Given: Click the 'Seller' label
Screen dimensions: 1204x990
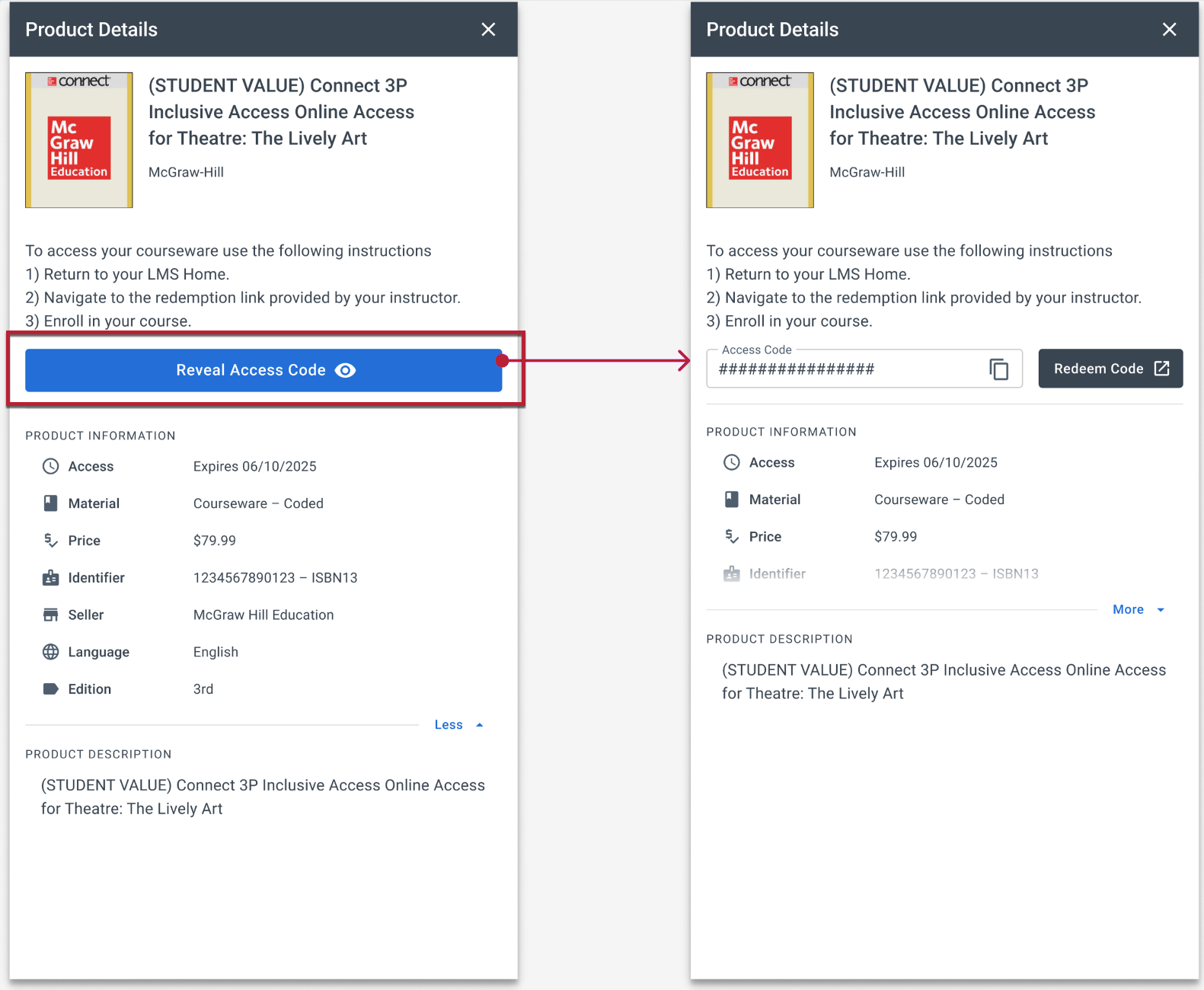Looking at the screenshot, I should [x=86, y=615].
